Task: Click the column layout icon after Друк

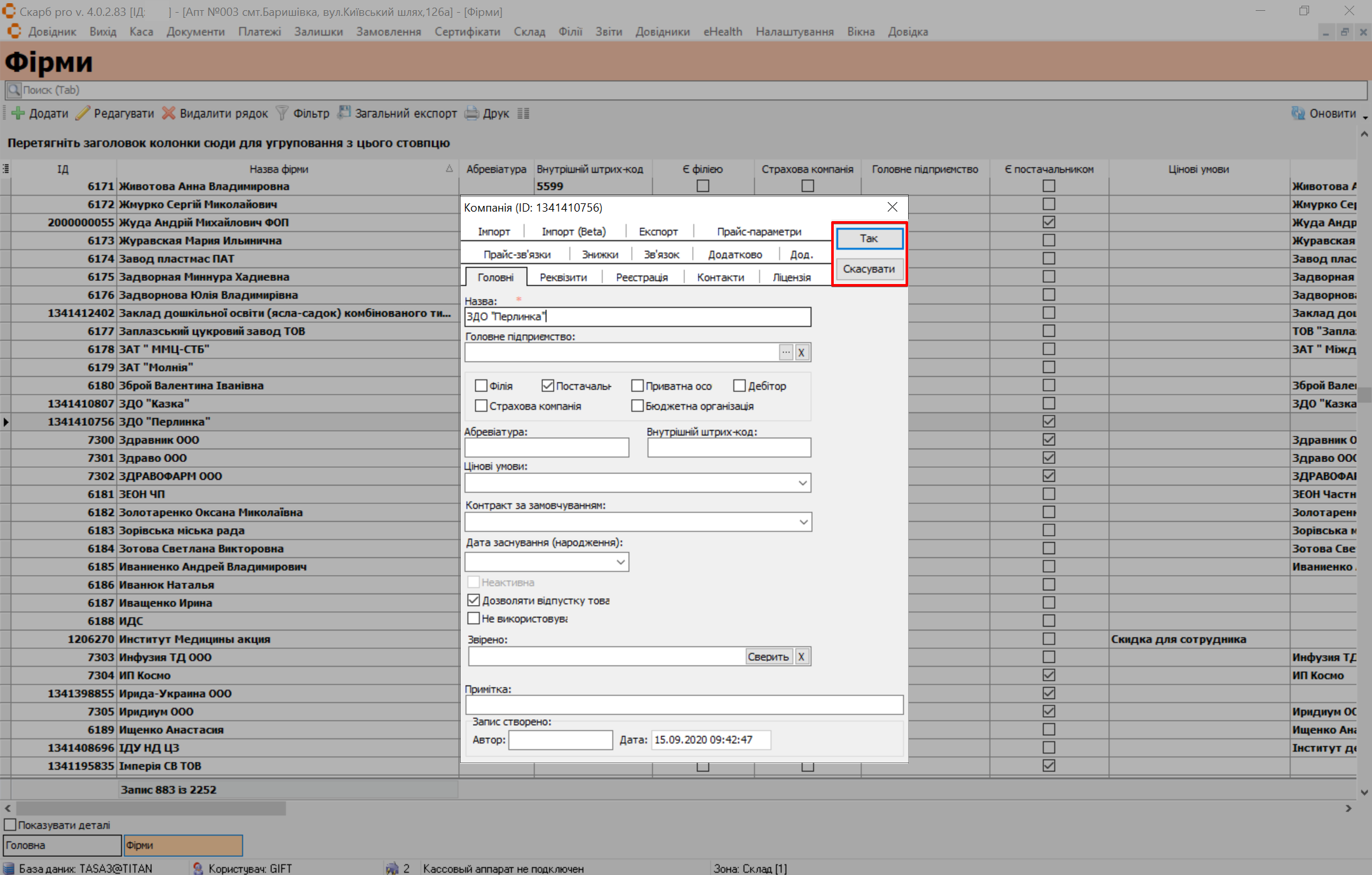Action: 523,113
